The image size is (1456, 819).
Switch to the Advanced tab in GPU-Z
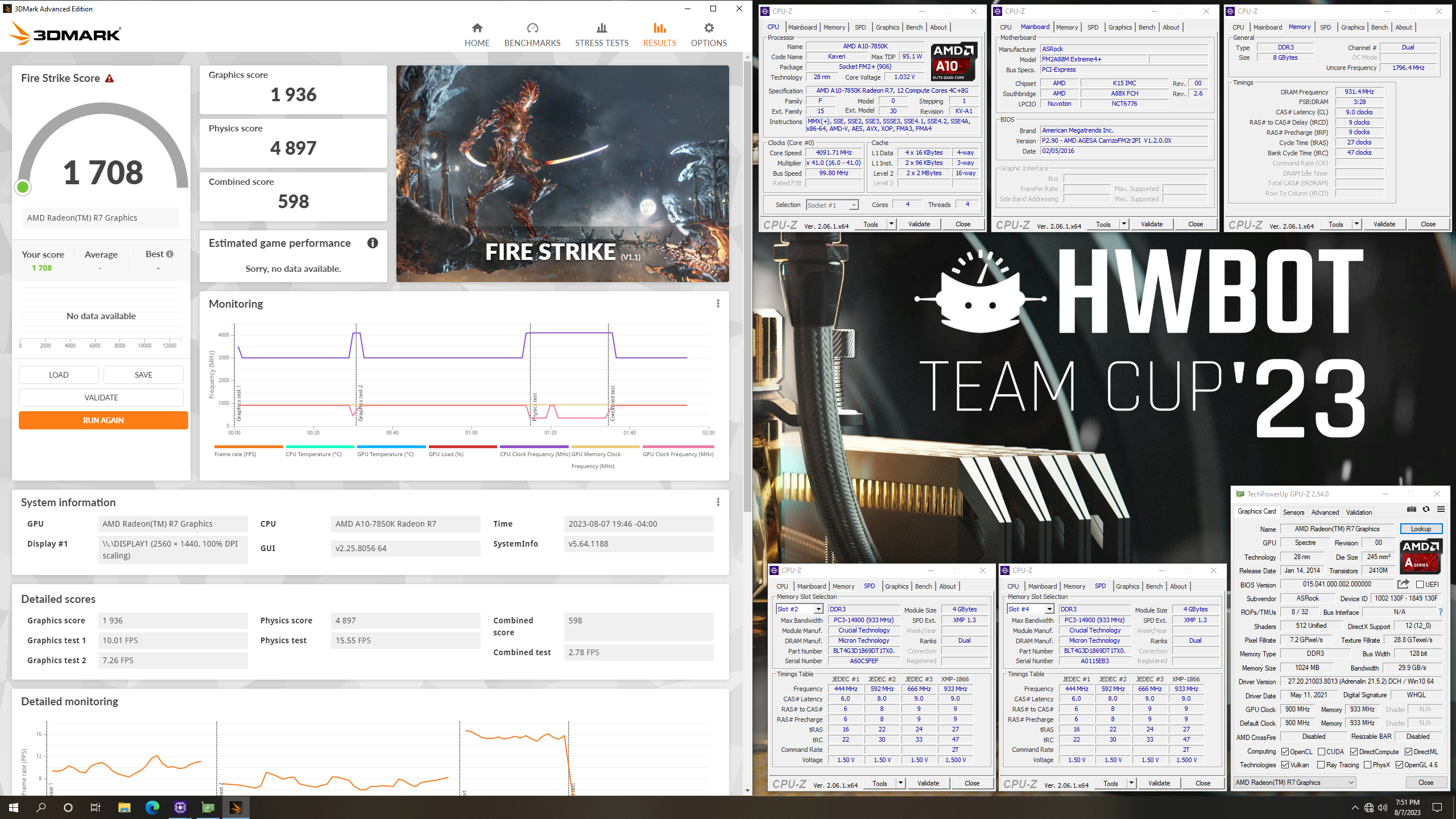click(x=1325, y=512)
